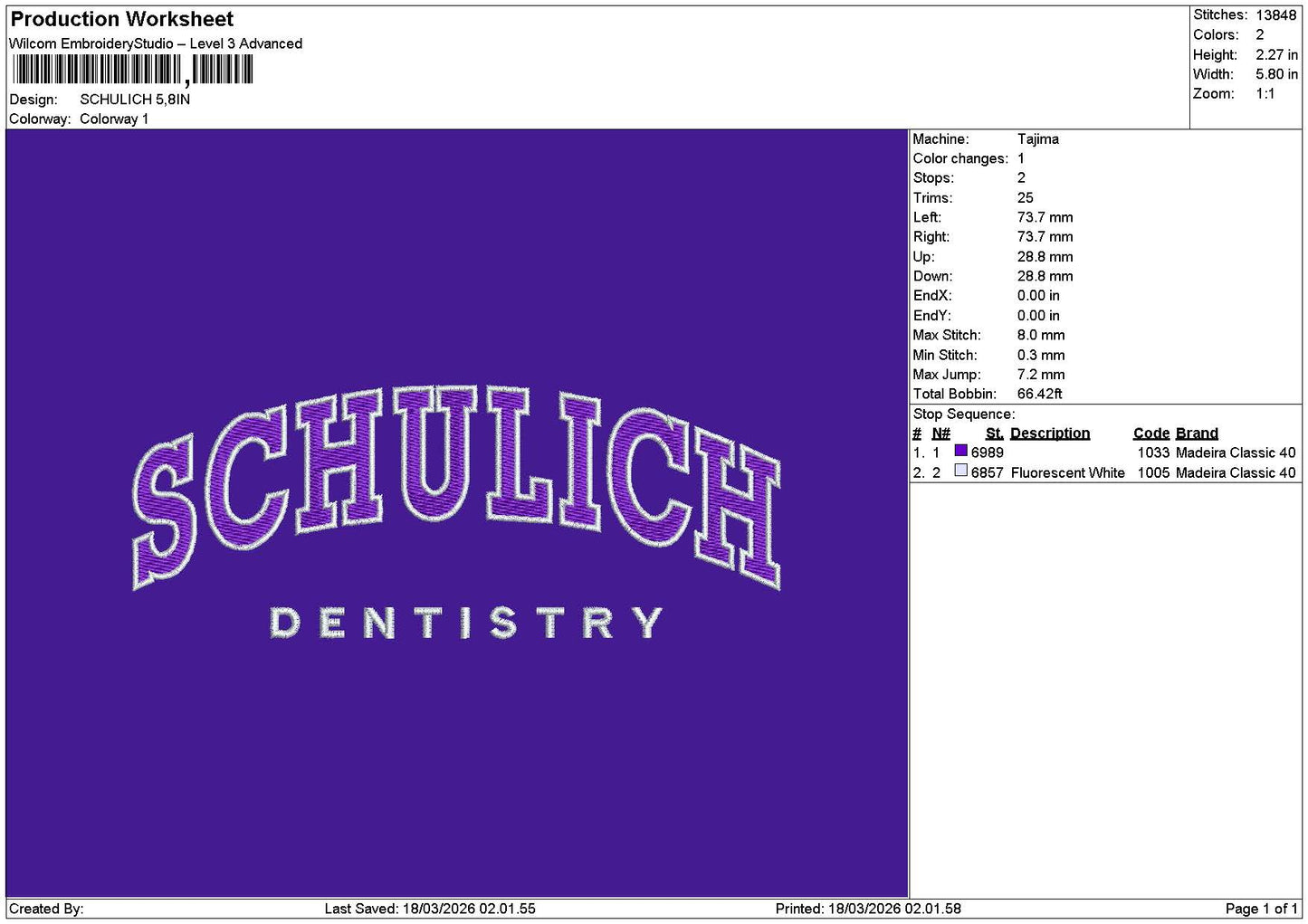Click the "Last Saved: 18/03/2026 02.01.55" text
This screenshot has height=924, width=1308.
pos(430,909)
